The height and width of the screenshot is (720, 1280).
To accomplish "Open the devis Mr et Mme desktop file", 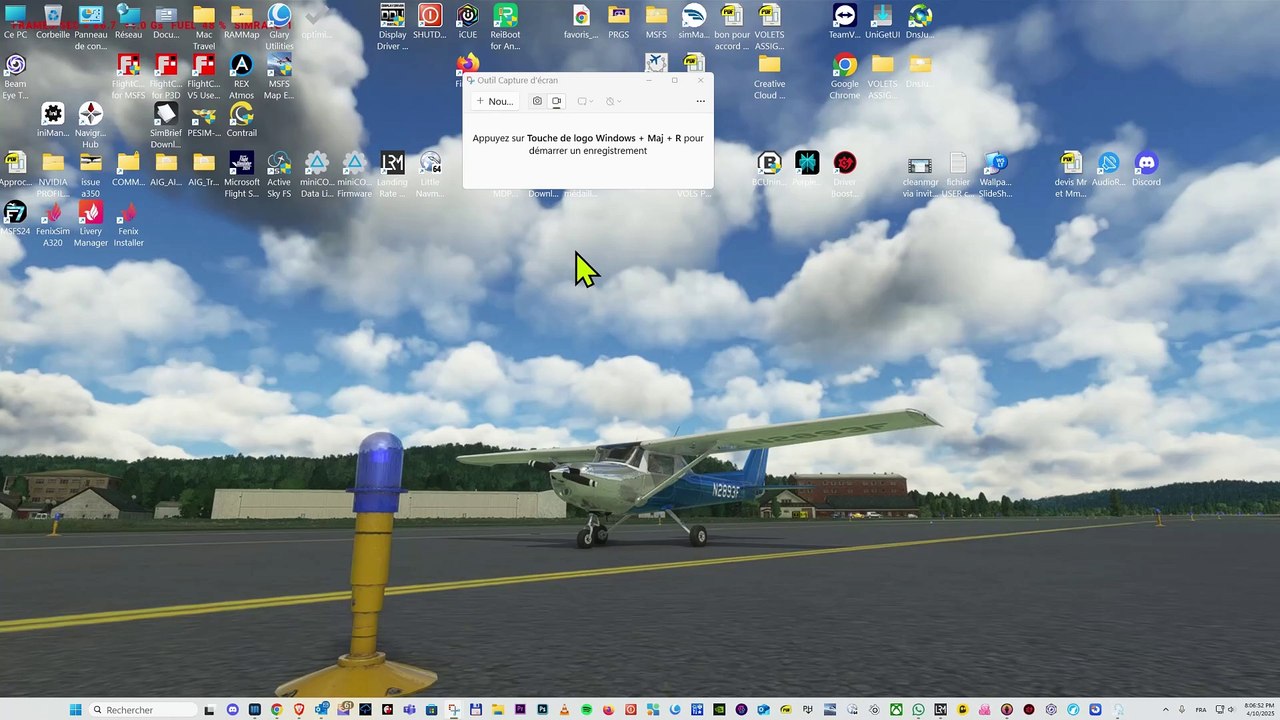I will [1071, 175].
